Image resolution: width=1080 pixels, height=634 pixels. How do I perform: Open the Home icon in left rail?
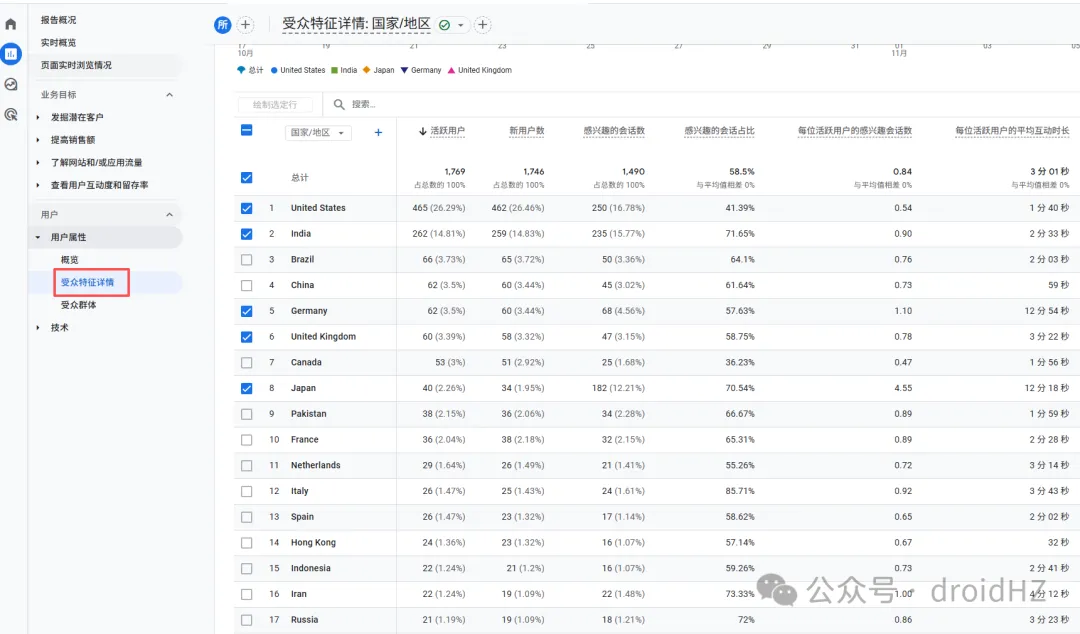(x=11, y=25)
